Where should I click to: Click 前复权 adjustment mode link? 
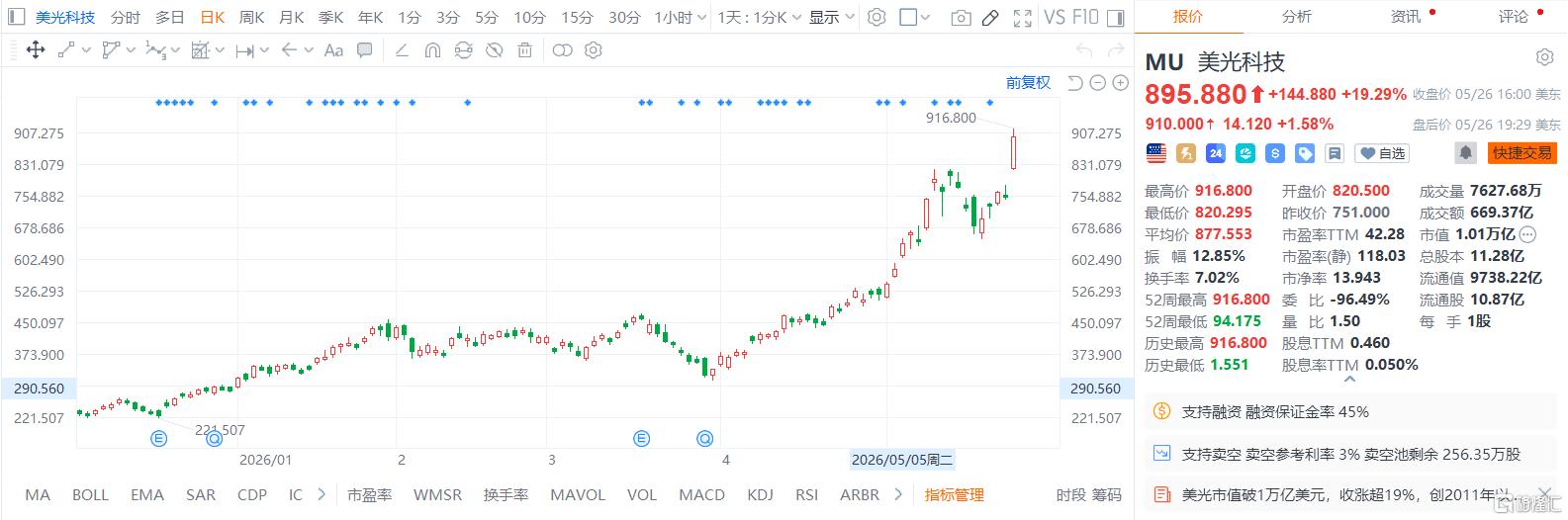(x=1028, y=83)
